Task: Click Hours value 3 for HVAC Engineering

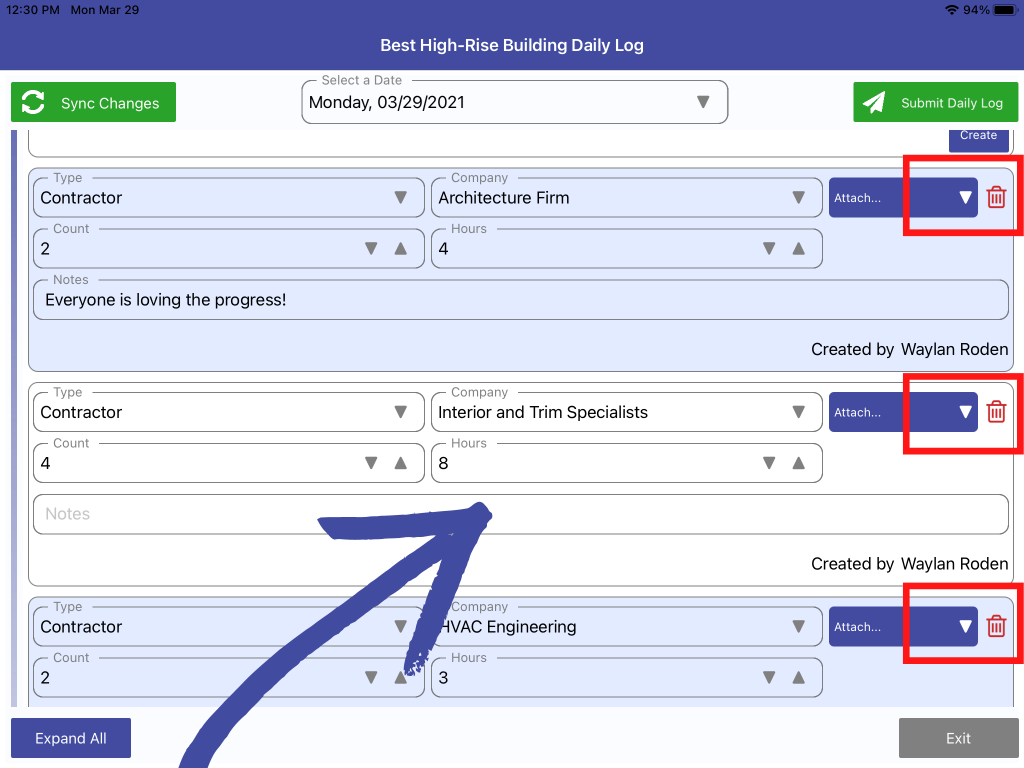Action: point(626,678)
